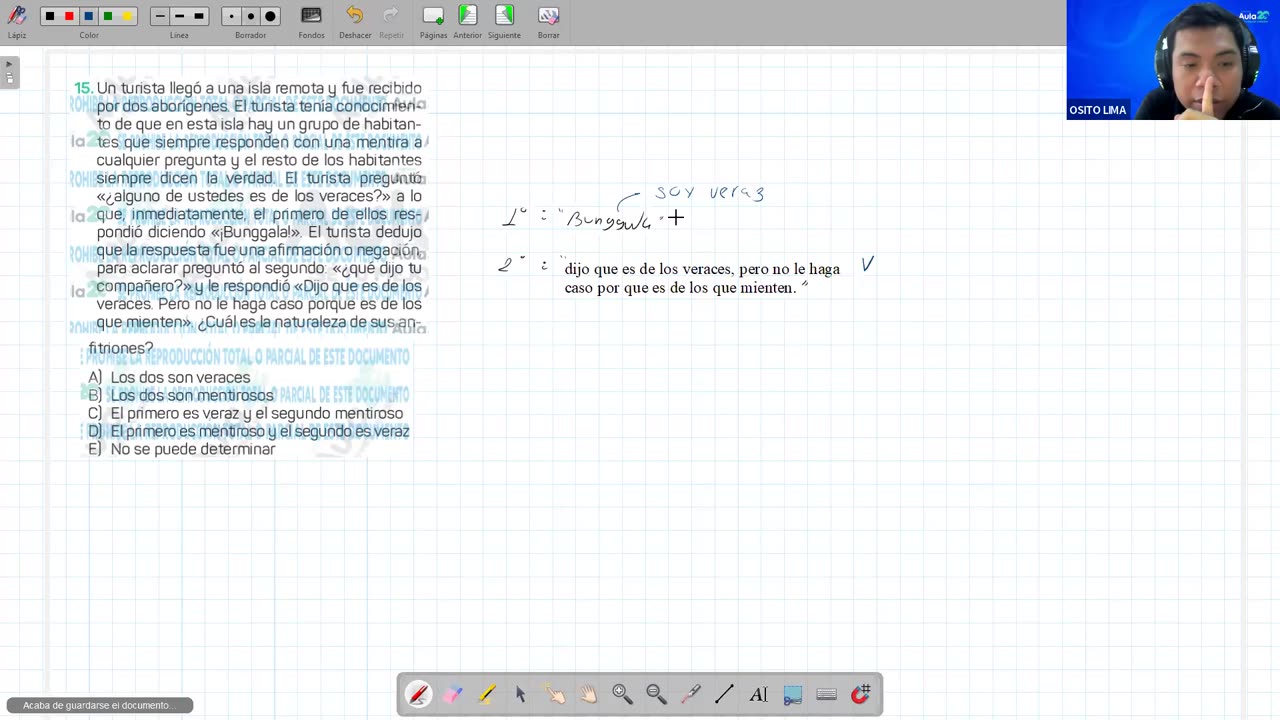Select the text insertion tool
The height and width of the screenshot is (720, 1280).
point(758,694)
